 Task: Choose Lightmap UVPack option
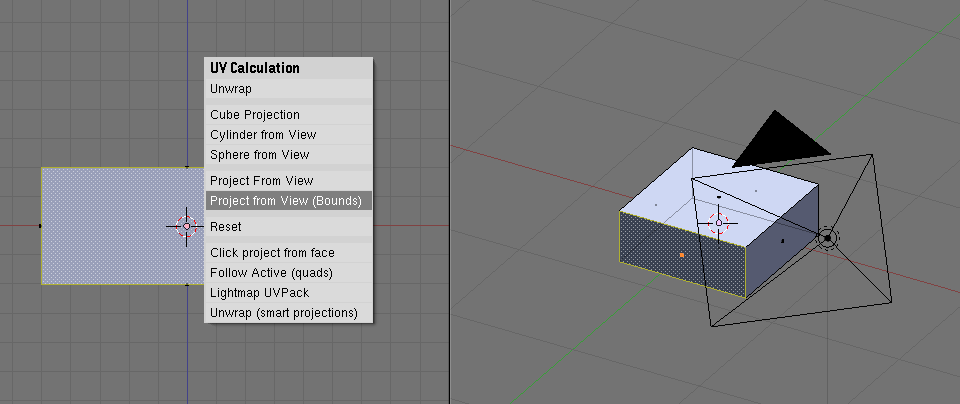click(288, 293)
